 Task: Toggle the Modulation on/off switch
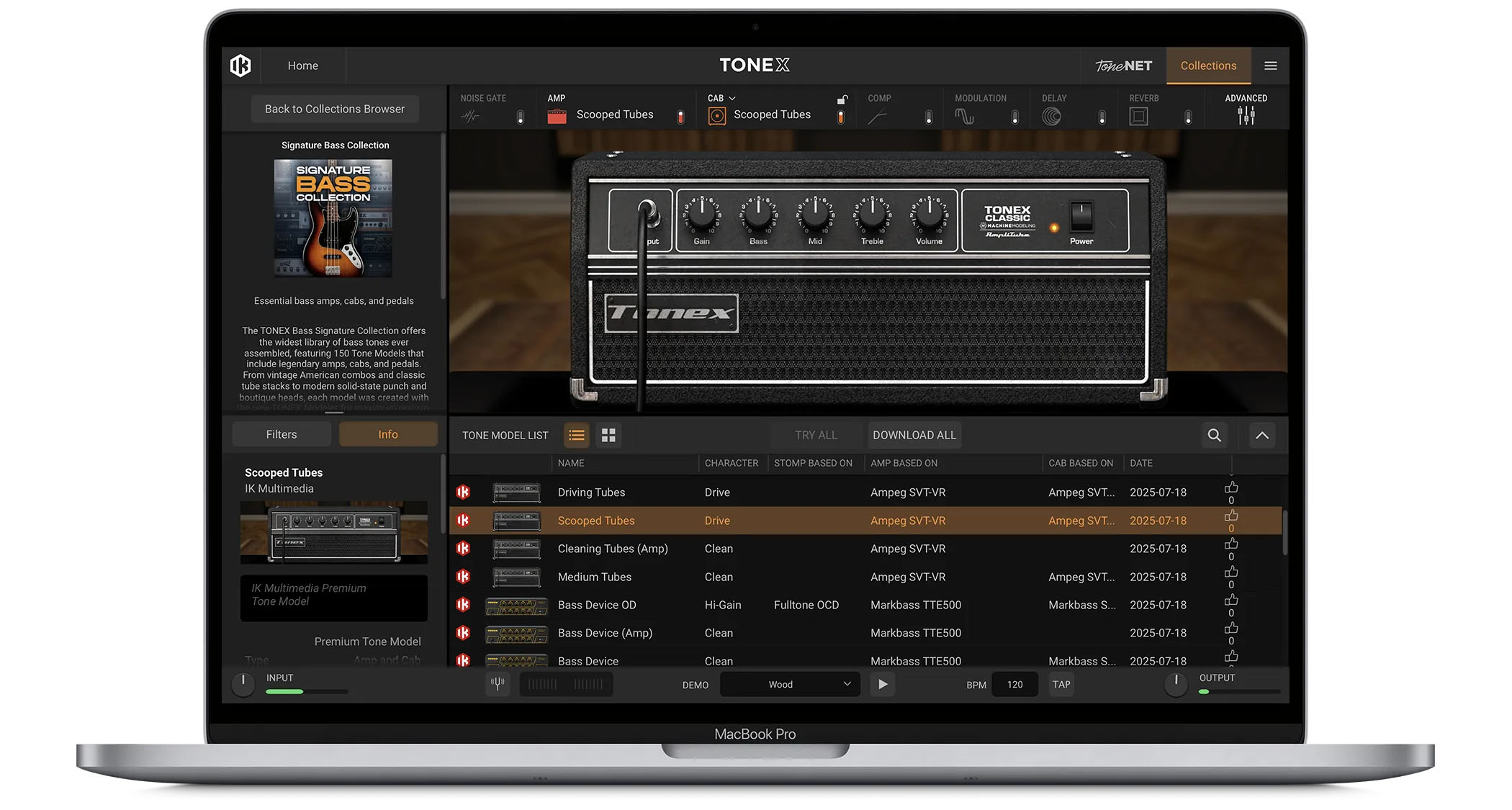(x=1015, y=117)
